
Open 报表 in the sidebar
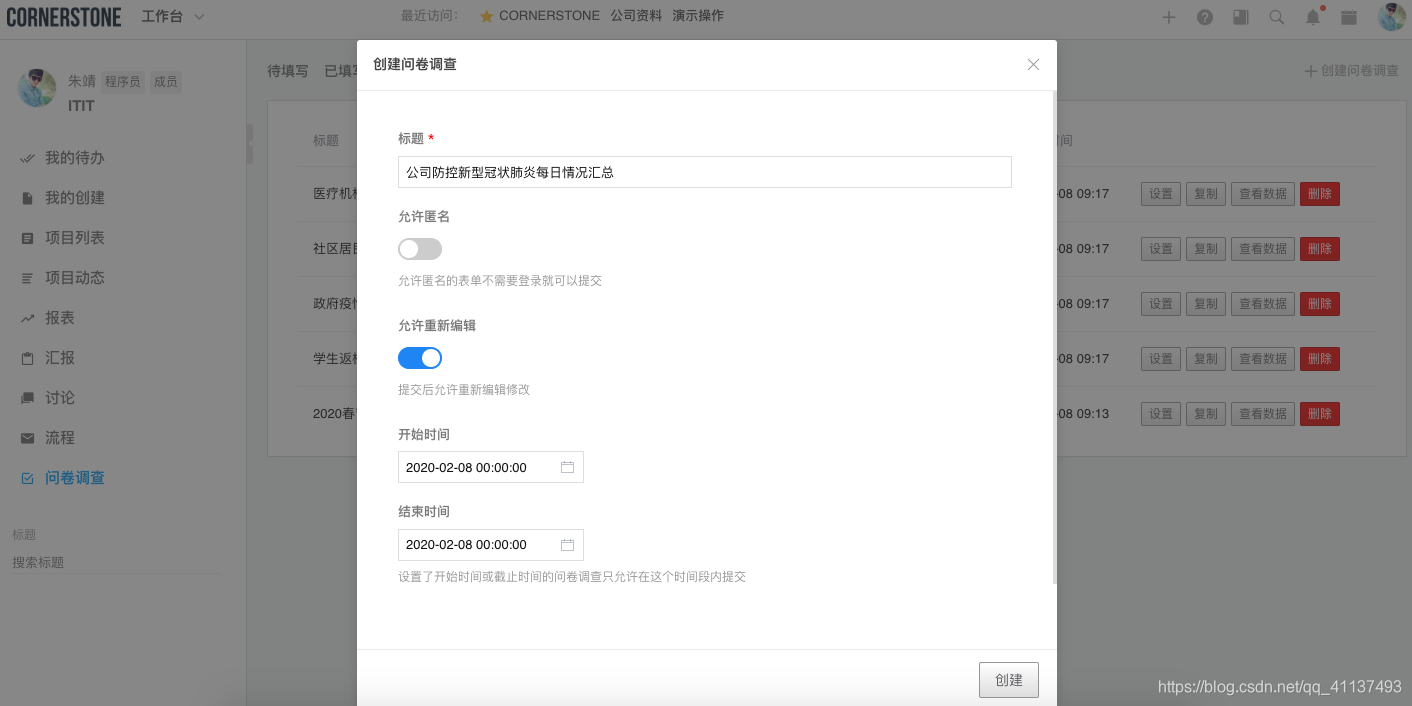point(60,318)
